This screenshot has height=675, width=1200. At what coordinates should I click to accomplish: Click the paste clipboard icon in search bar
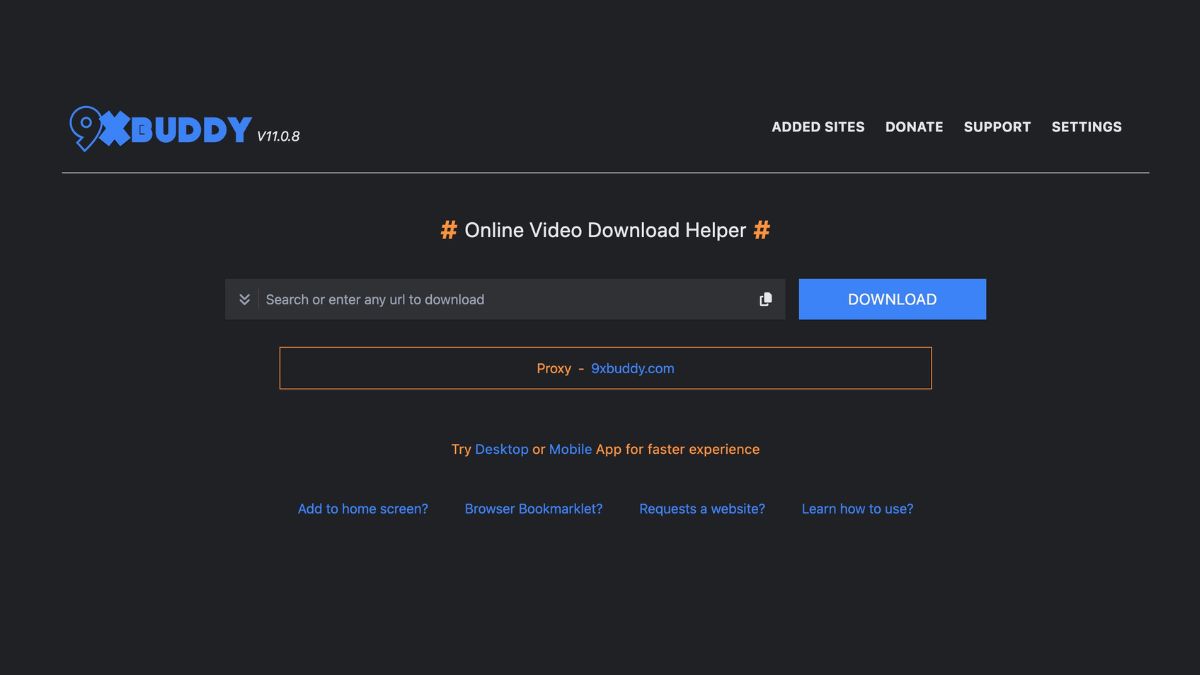click(765, 299)
